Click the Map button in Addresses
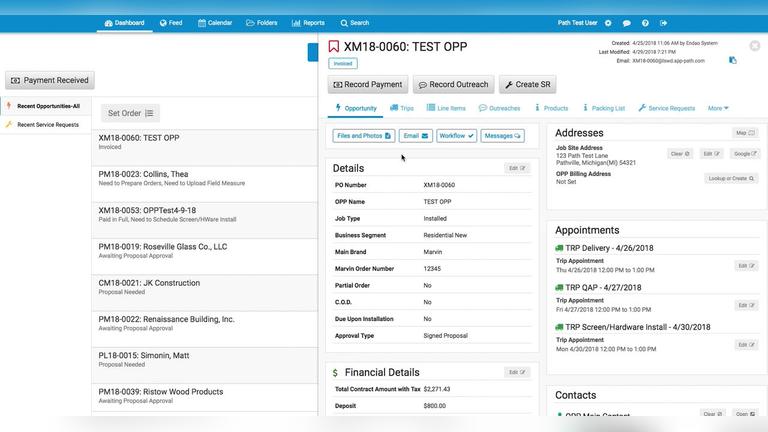 click(745, 133)
